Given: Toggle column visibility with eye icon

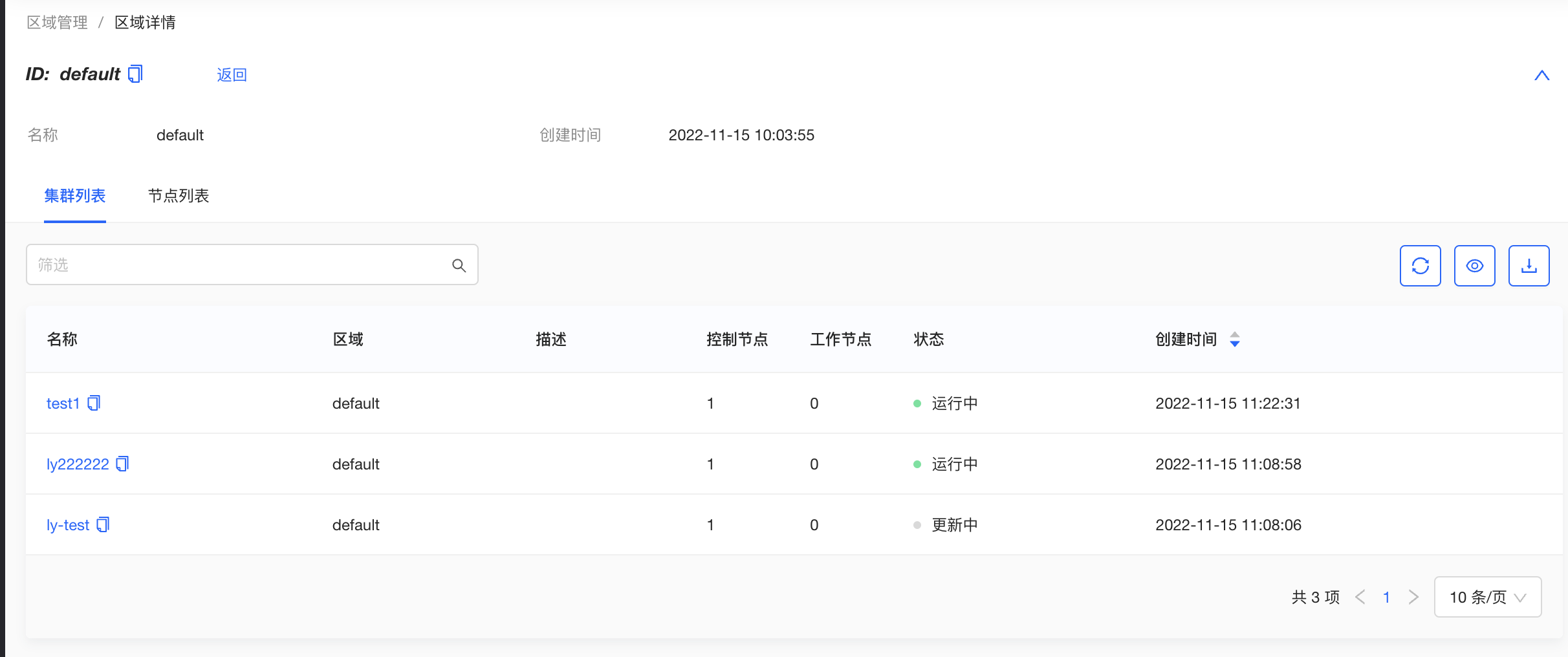Looking at the screenshot, I should pos(1474,266).
